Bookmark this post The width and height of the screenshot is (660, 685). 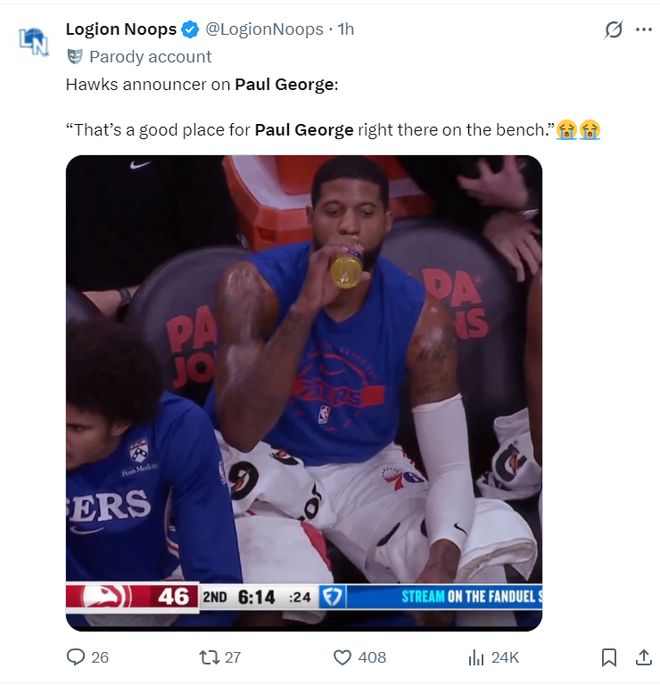pyautogui.click(x=608, y=657)
